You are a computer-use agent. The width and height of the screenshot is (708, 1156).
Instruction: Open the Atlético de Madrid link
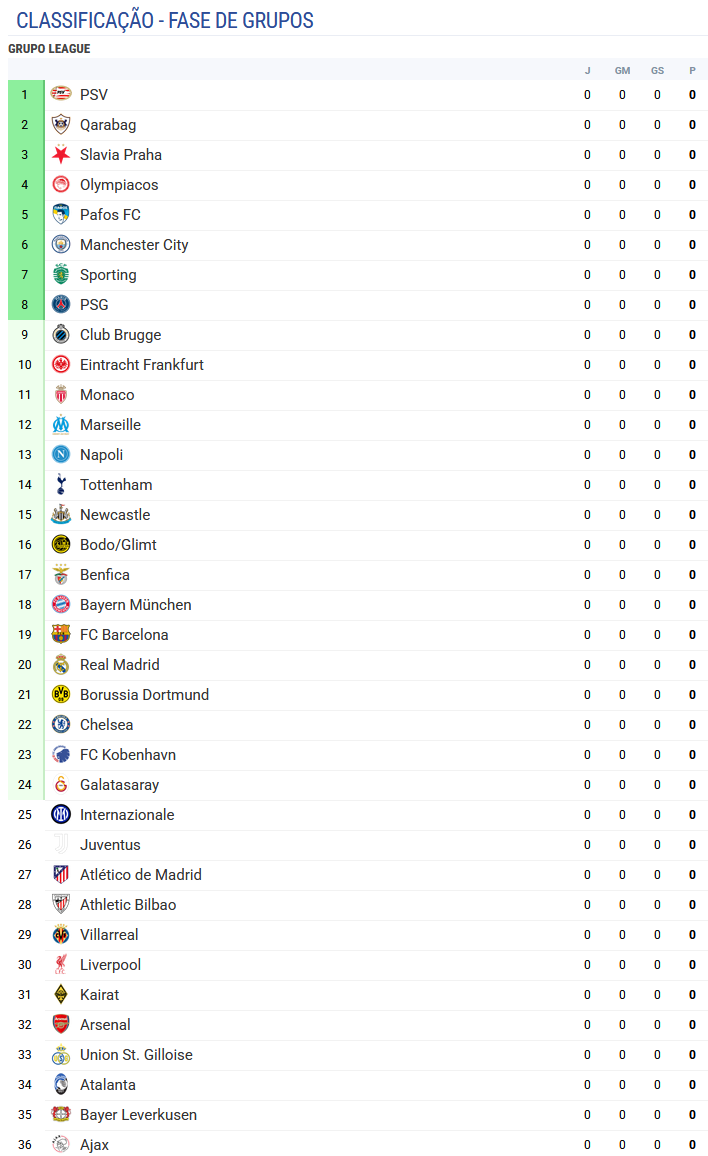pos(141,874)
